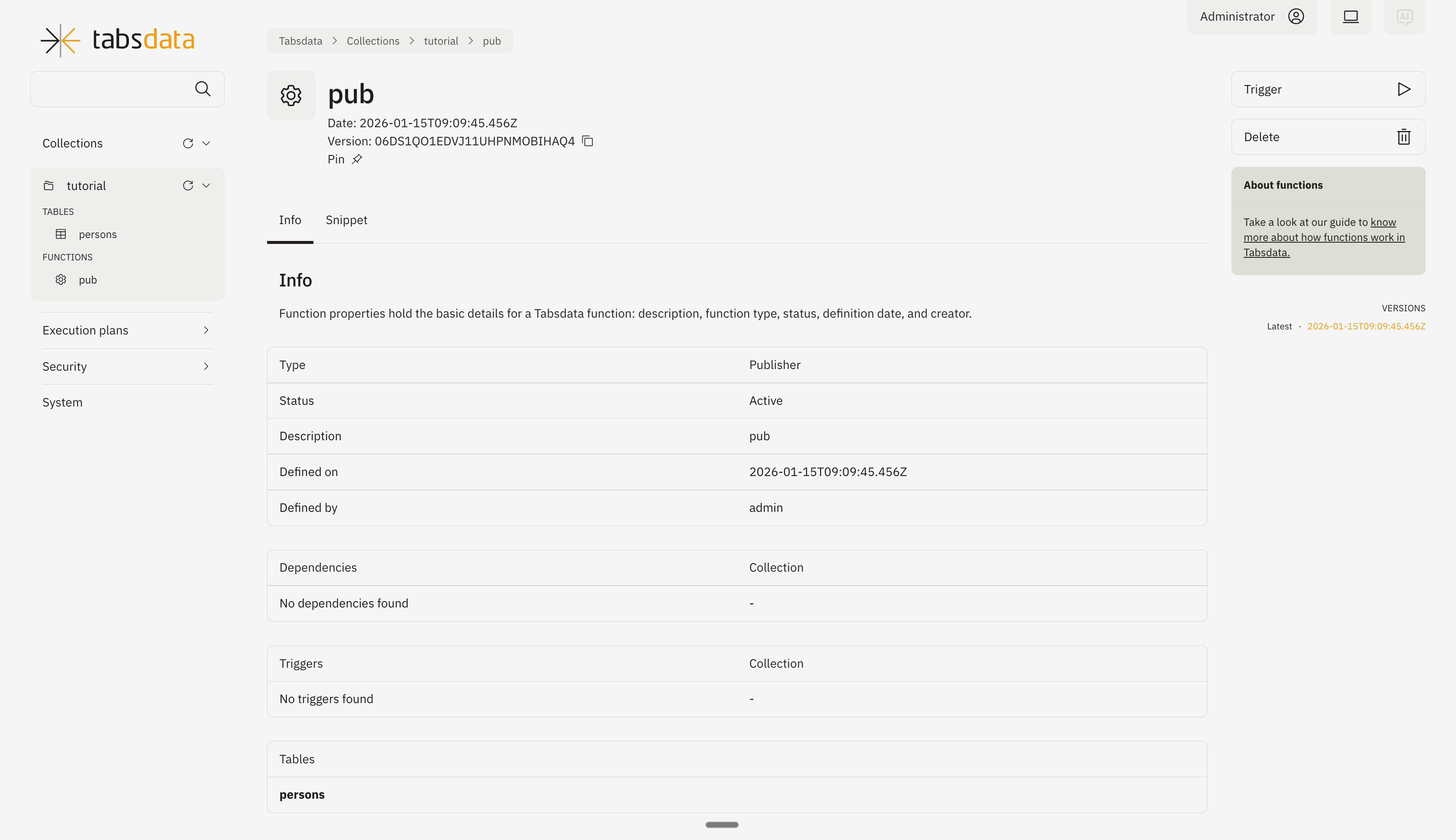The height and width of the screenshot is (840, 1456).
Task: Open the persons table in sidebar
Action: (97, 234)
